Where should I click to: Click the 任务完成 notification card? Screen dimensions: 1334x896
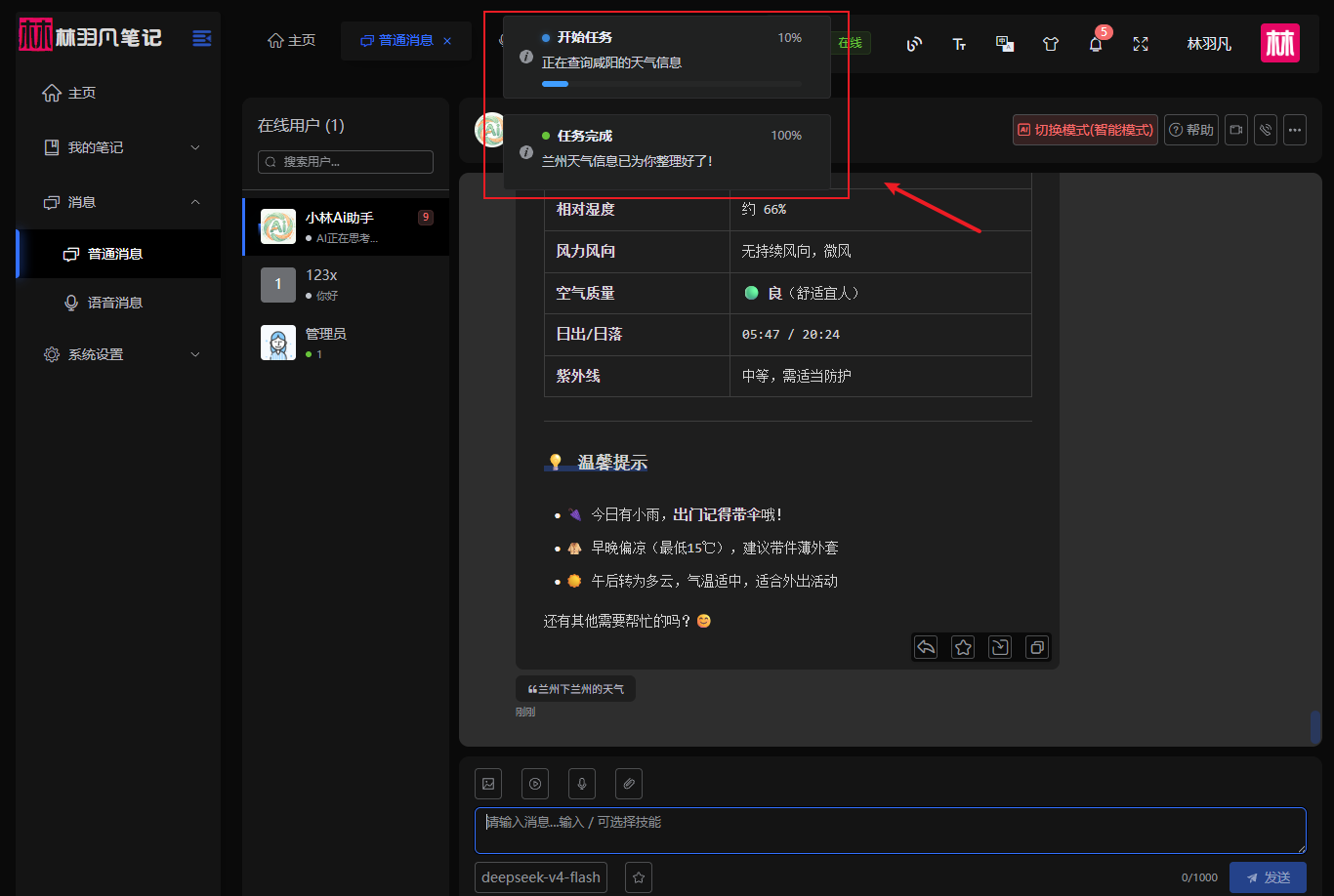[x=667, y=151]
